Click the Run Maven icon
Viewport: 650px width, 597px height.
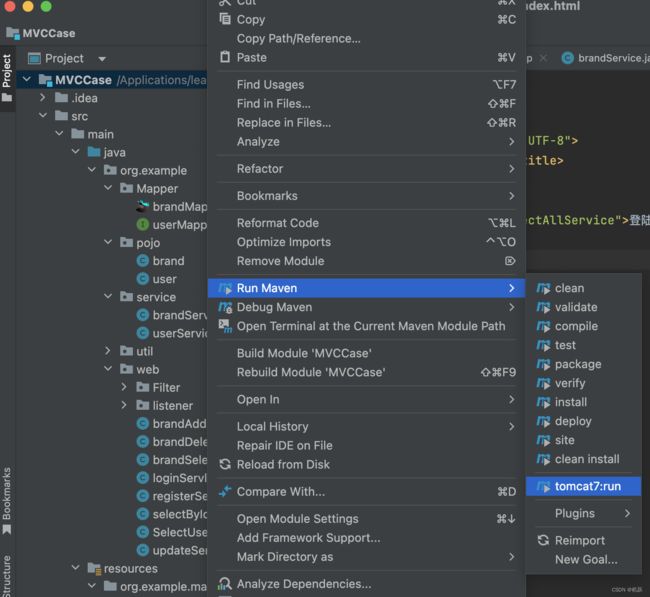click(225, 288)
